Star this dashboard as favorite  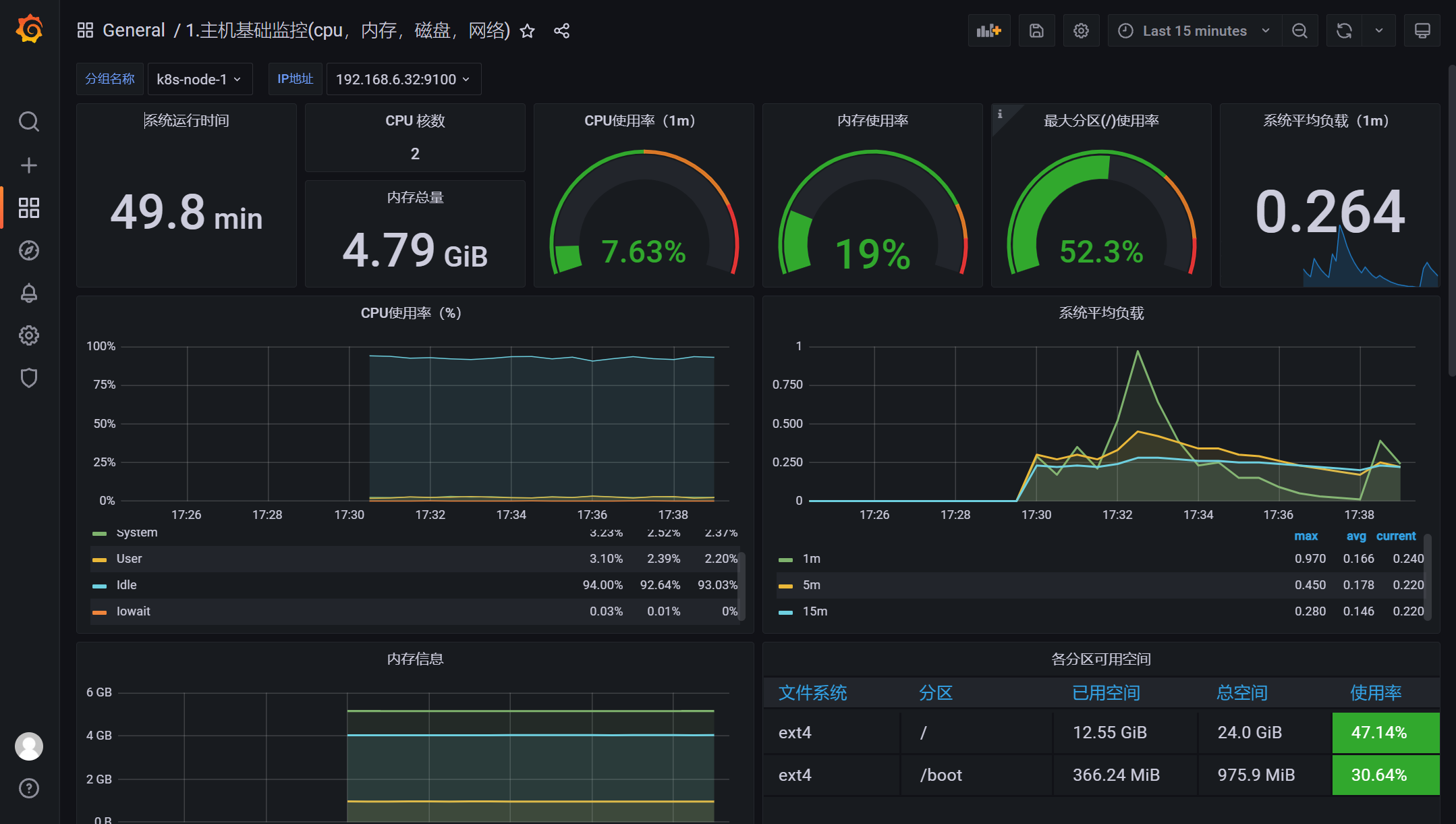pos(528,31)
